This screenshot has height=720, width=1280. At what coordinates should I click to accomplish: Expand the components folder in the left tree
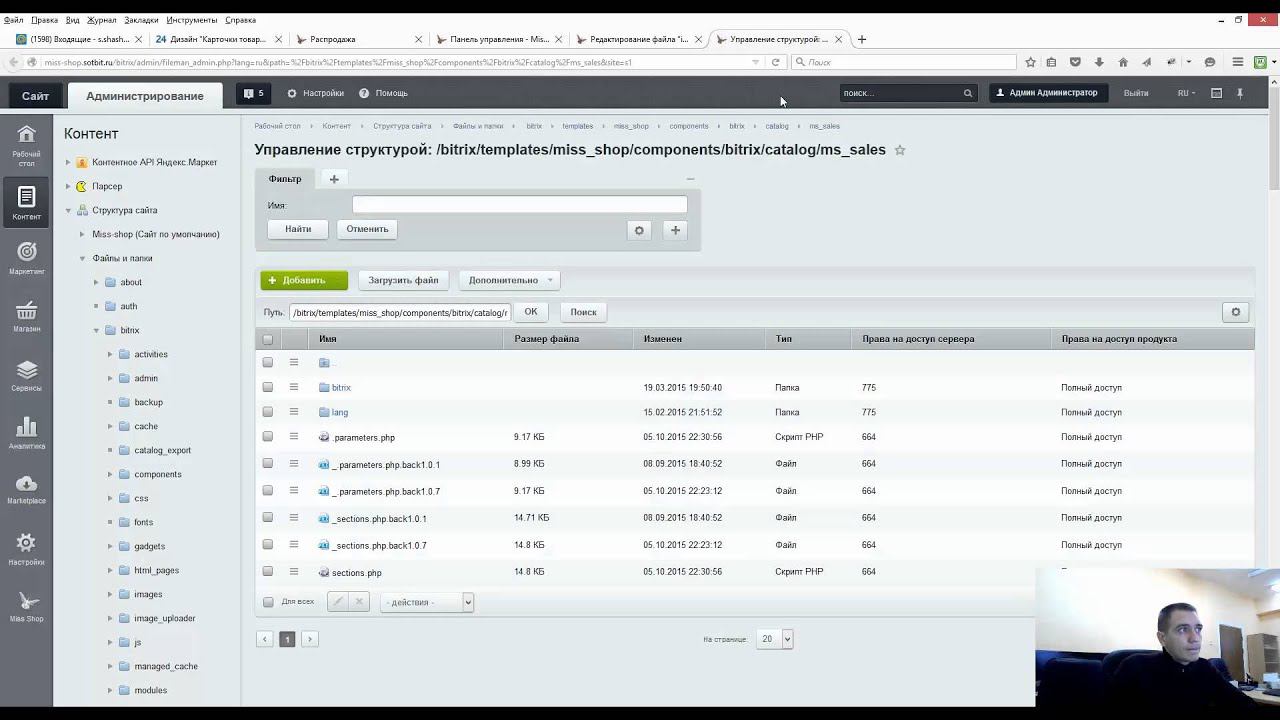(x=110, y=474)
